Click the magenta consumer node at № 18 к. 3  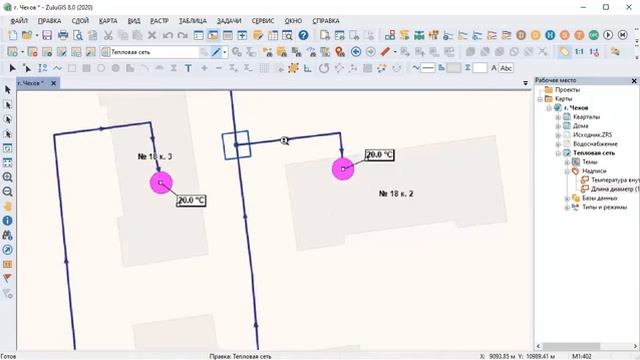[x=161, y=183]
